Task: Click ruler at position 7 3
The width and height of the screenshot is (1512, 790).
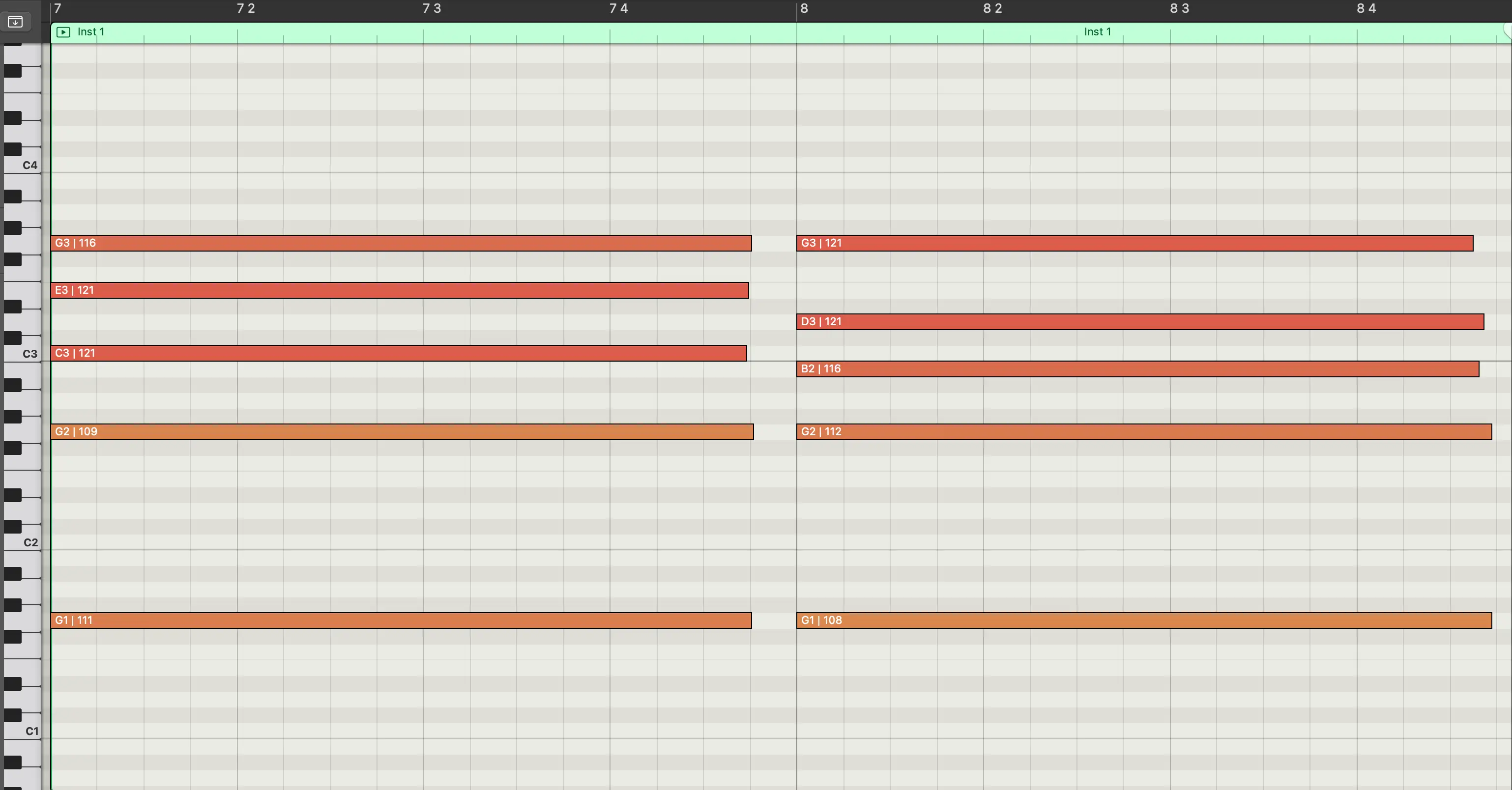Action: point(432,9)
